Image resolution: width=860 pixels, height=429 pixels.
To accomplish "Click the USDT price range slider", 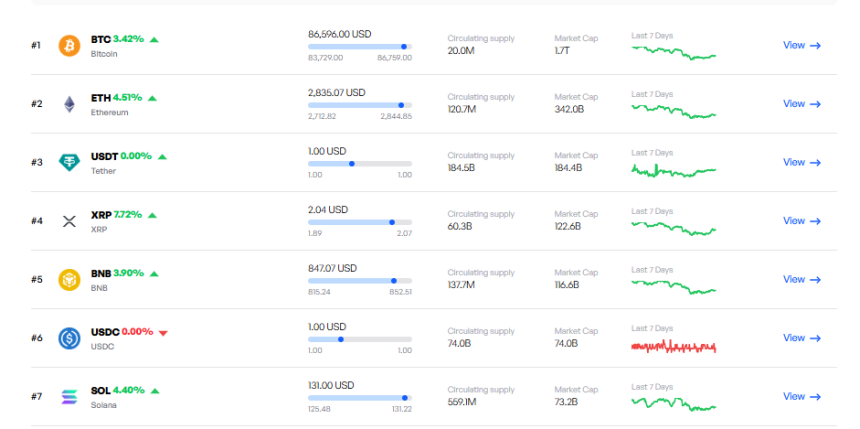I will point(359,163).
